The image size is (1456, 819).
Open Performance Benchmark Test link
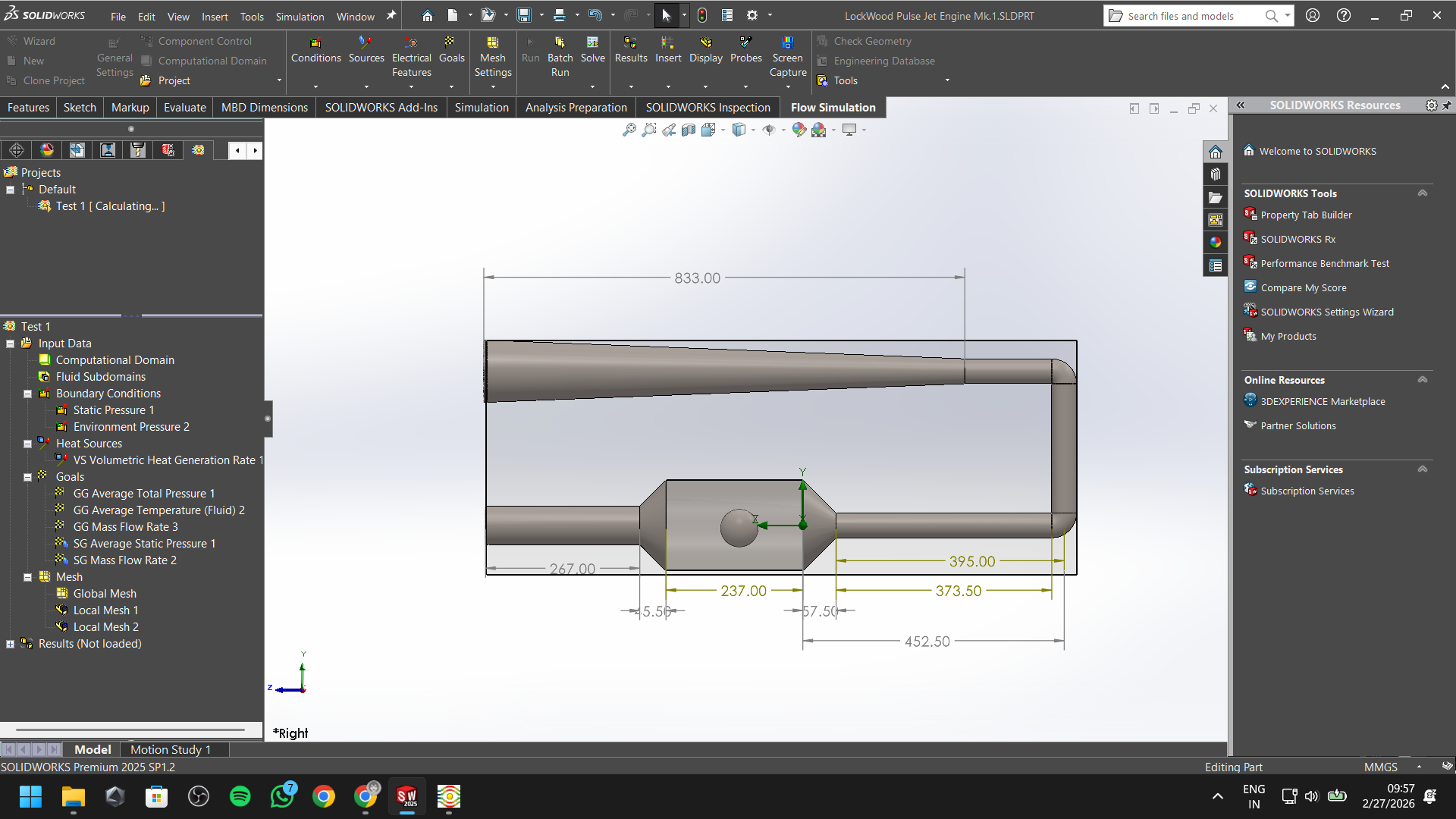[x=1325, y=264]
